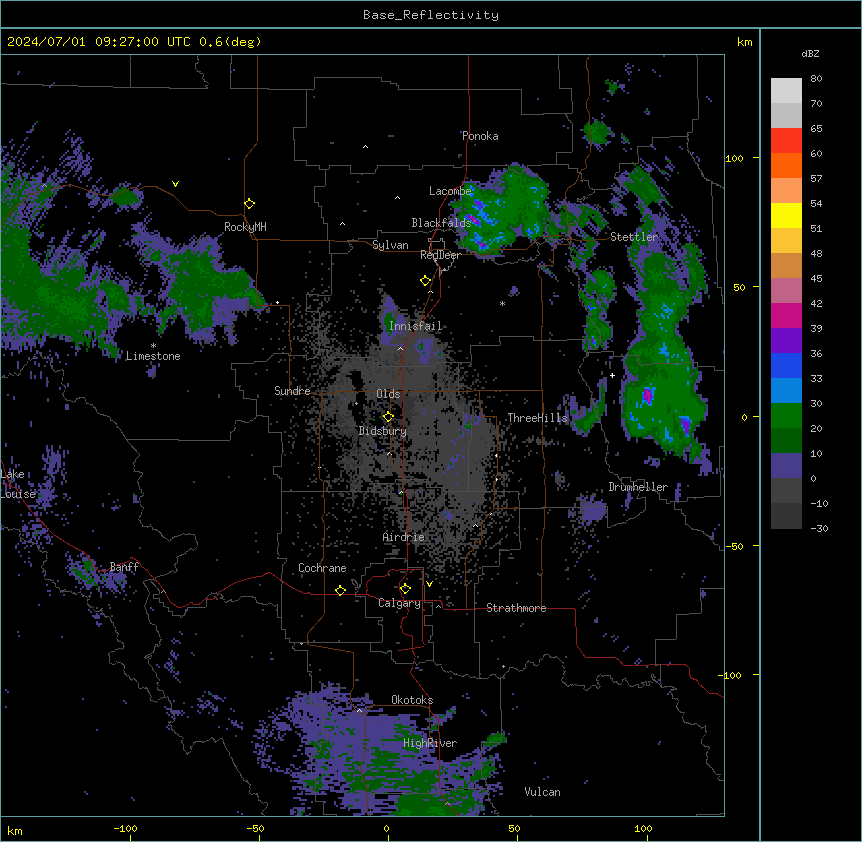Screen dimensions: 862x842
Task: Click the yellow diamond marker below RedDeer
Action: [426, 281]
